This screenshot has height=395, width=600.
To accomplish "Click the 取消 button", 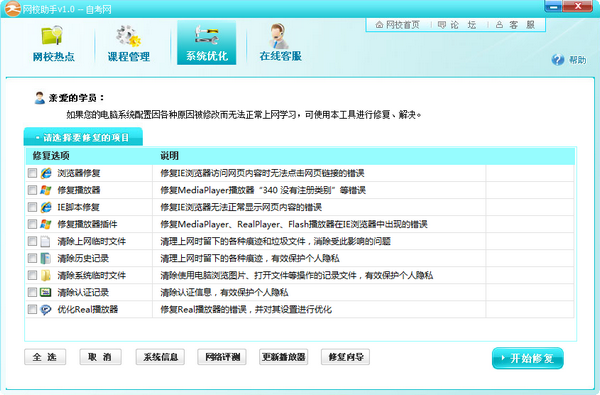I will (x=100, y=357).
